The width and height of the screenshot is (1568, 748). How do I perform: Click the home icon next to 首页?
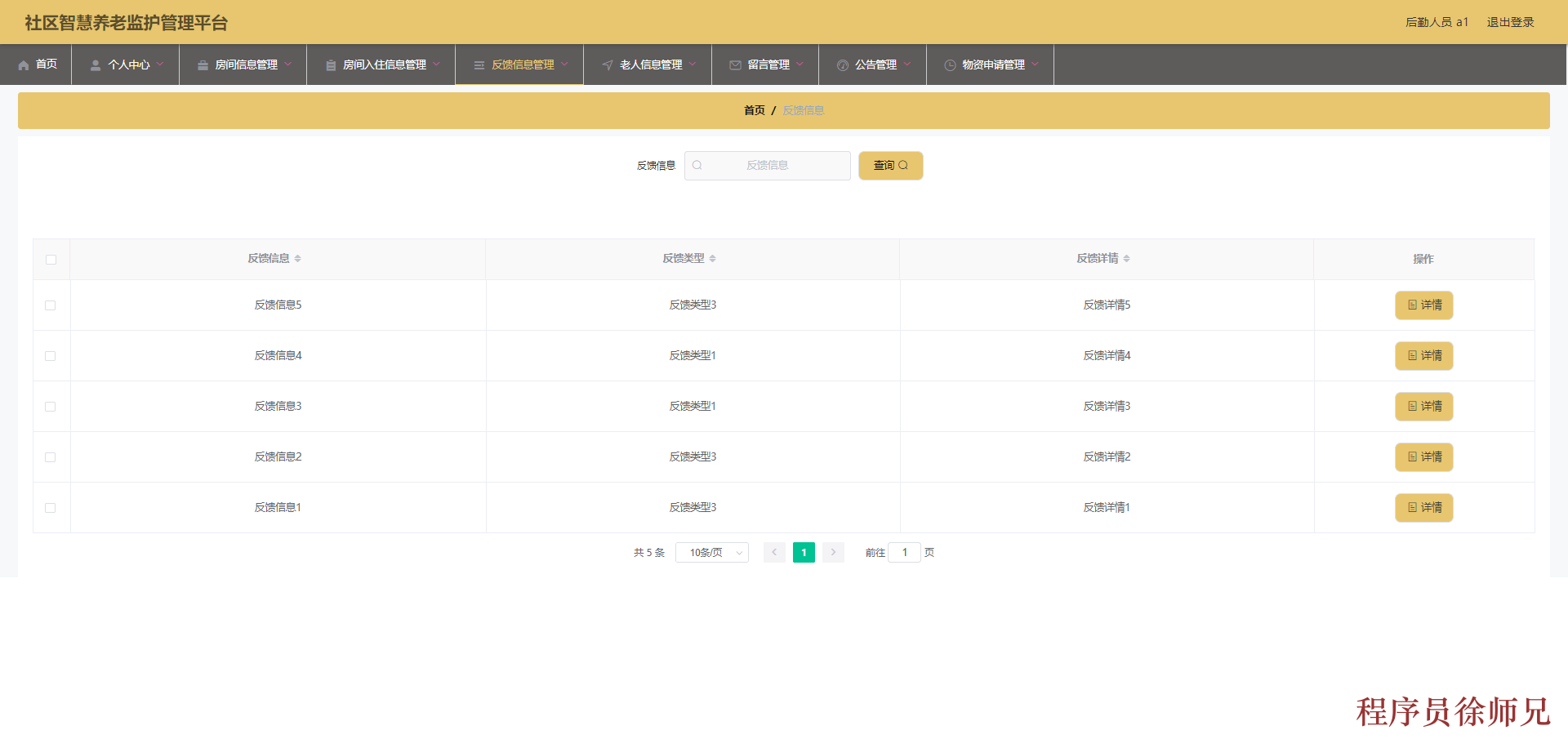pyautogui.click(x=24, y=65)
